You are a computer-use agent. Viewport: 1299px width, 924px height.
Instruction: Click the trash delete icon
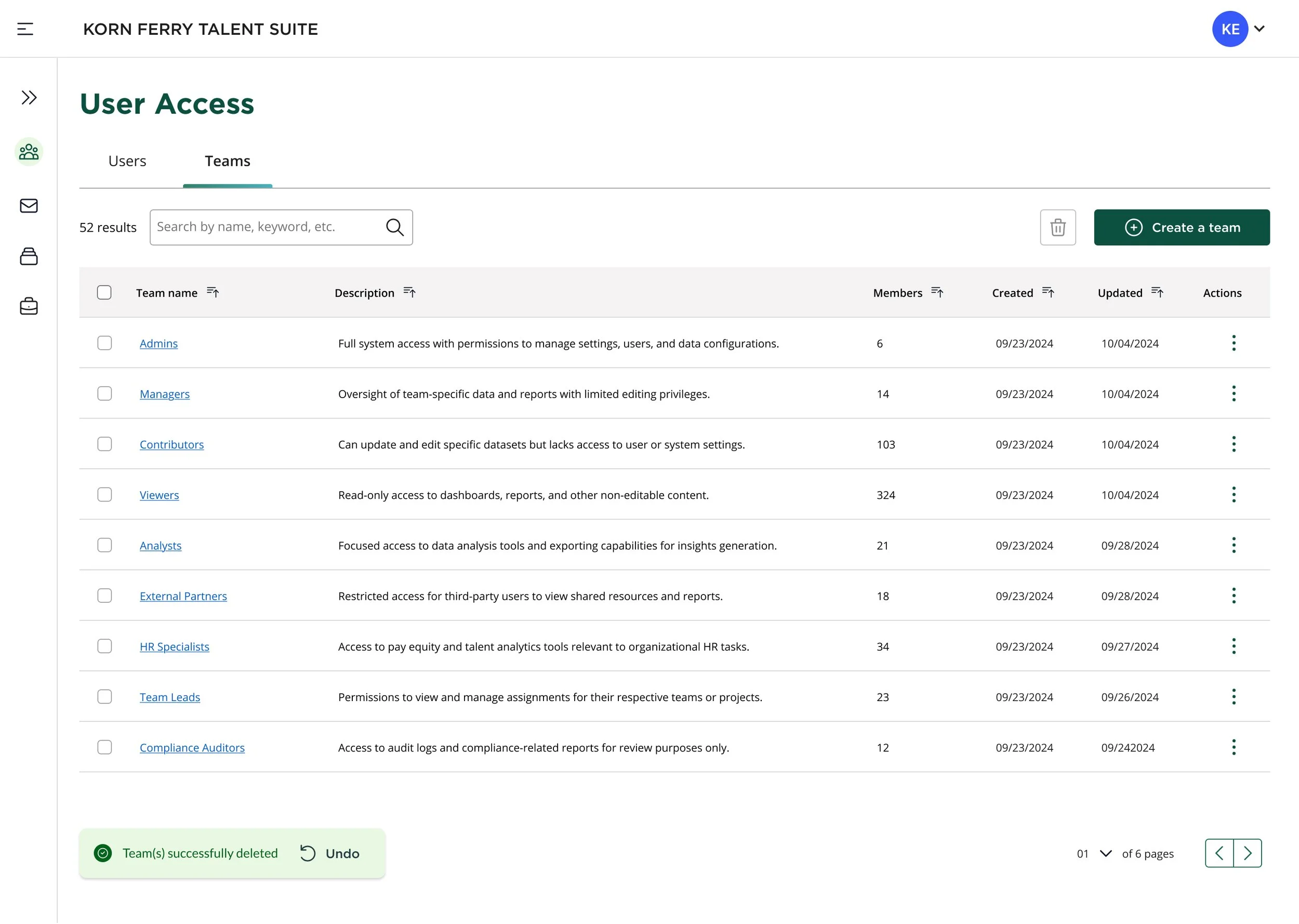[x=1057, y=228]
